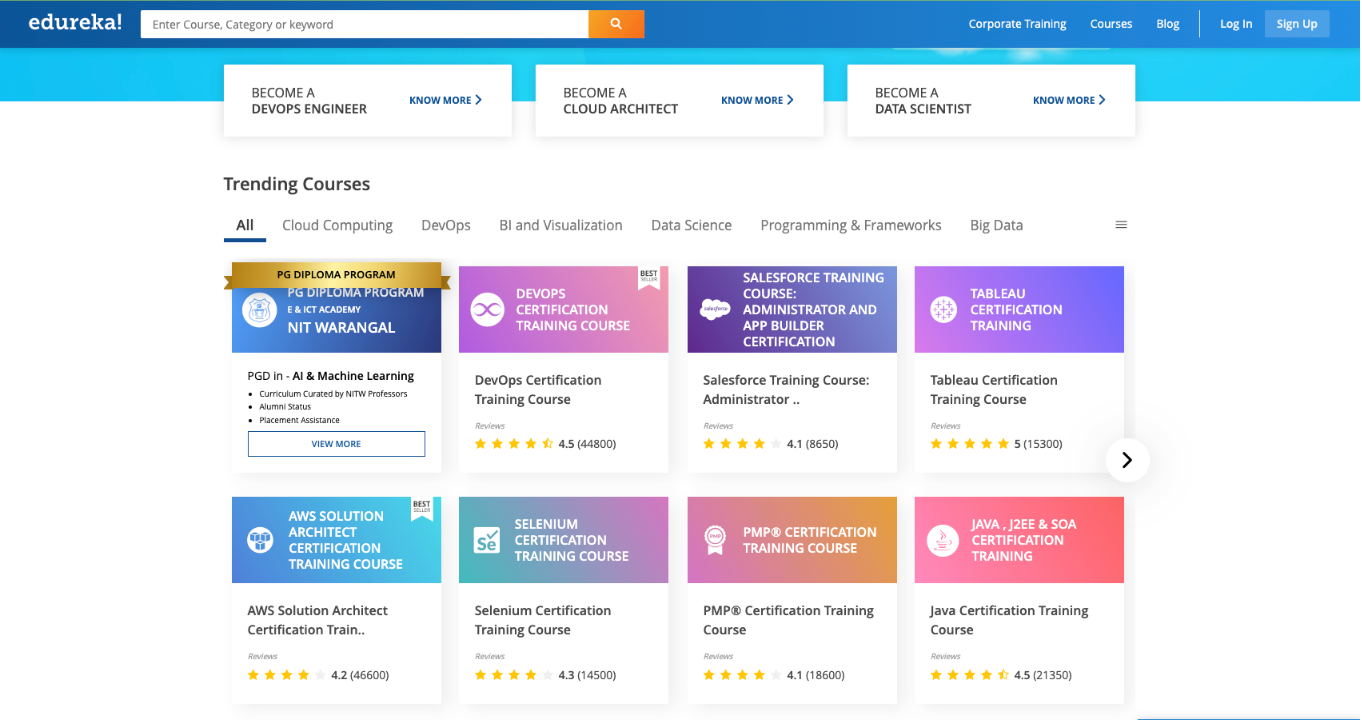
Task: Focus the course search input field
Action: pos(364,24)
